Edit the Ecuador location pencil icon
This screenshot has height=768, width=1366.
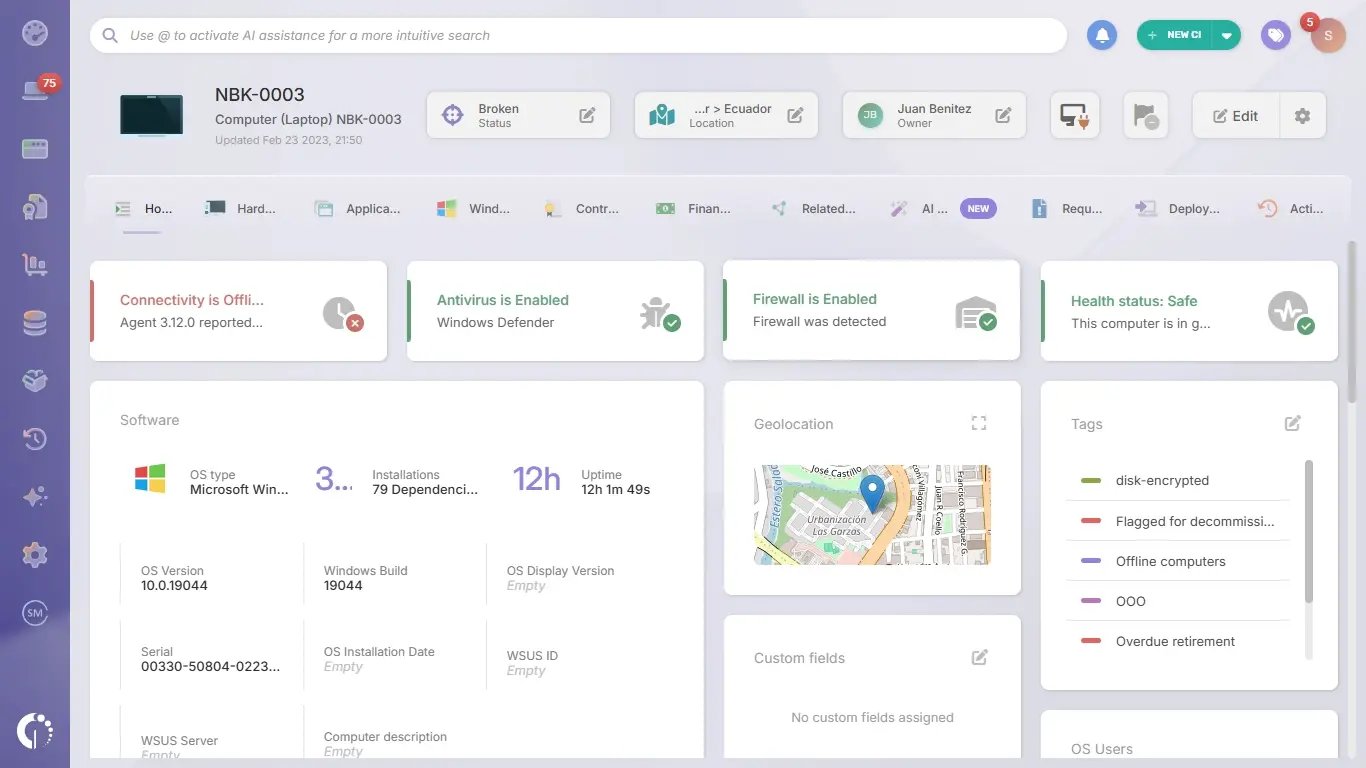[795, 115]
